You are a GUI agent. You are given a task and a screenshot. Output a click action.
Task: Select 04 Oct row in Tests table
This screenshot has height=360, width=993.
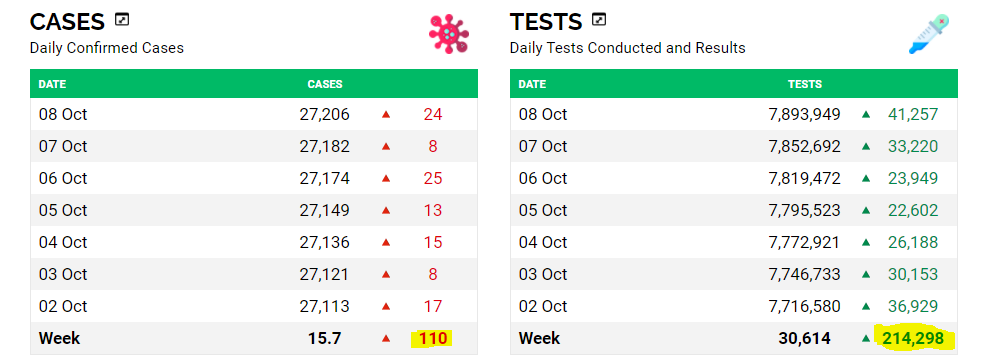(x=733, y=242)
